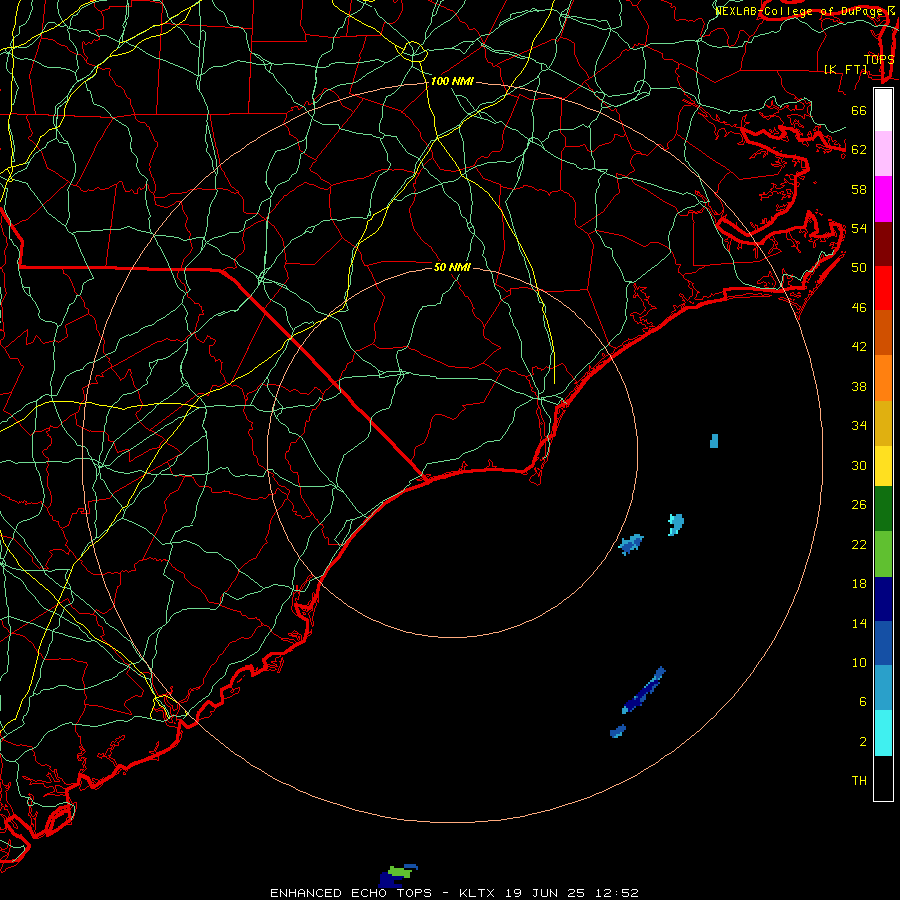Click the small blue echo below the streak

618,731
